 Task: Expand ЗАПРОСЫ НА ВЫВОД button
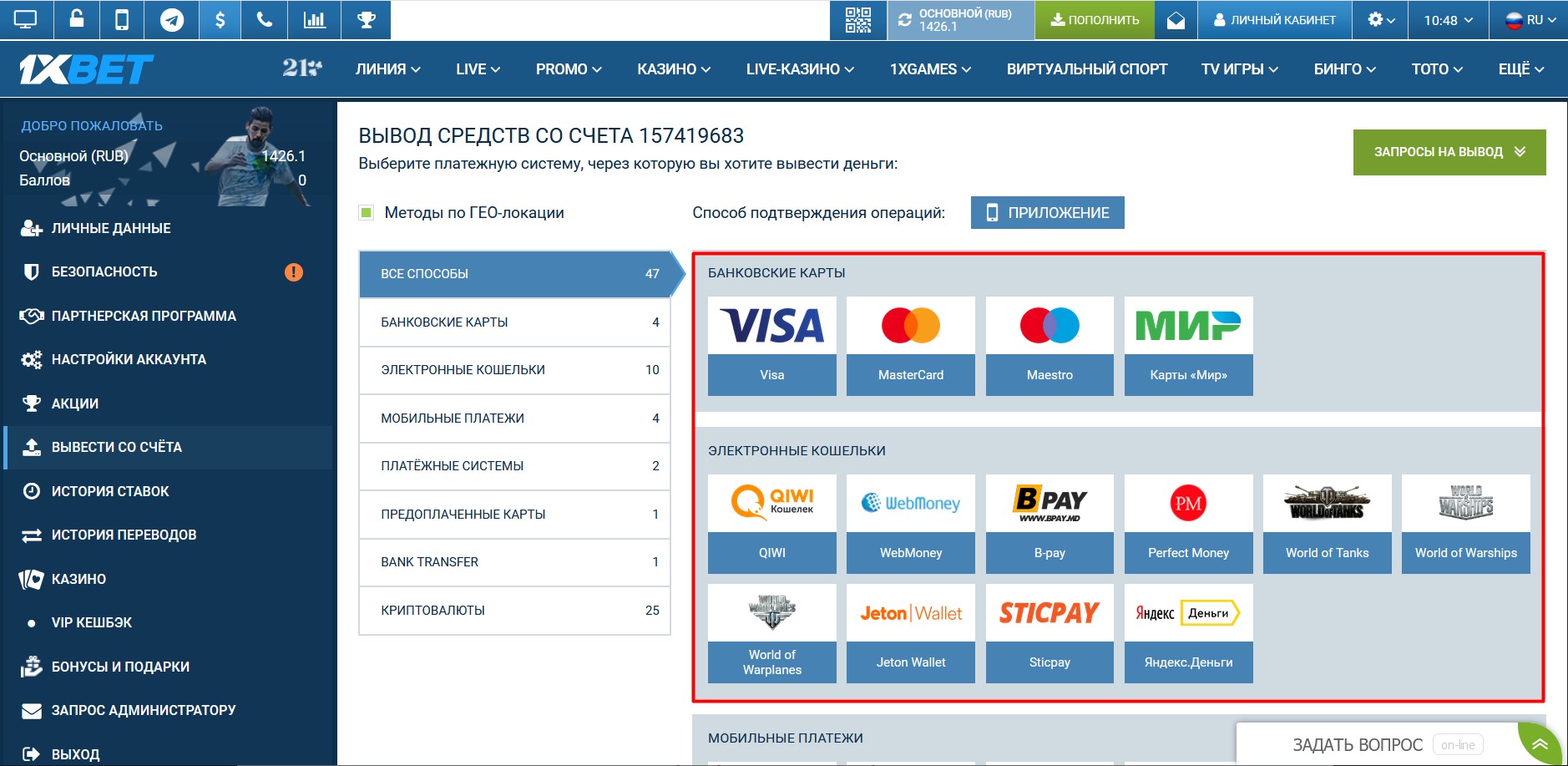pos(1449,152)
